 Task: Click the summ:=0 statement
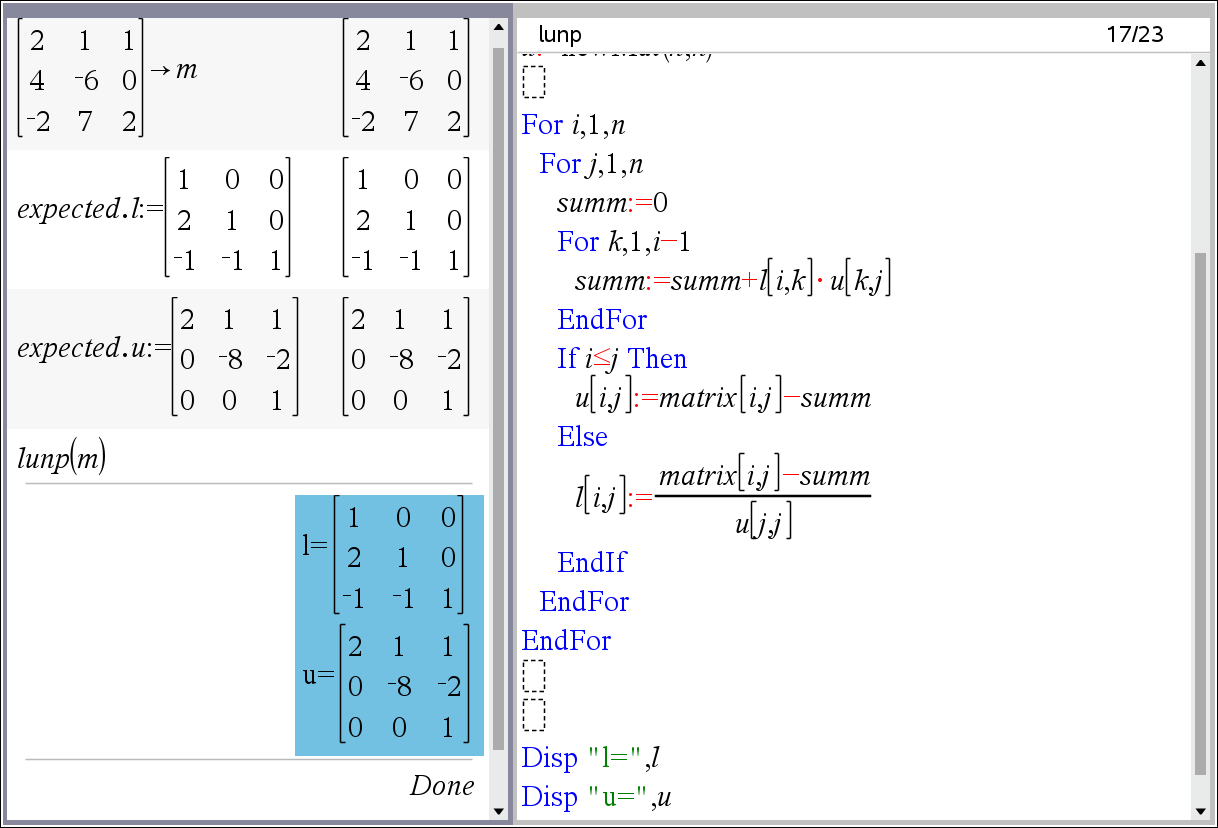pyautogui.click(x=612, y=204)
